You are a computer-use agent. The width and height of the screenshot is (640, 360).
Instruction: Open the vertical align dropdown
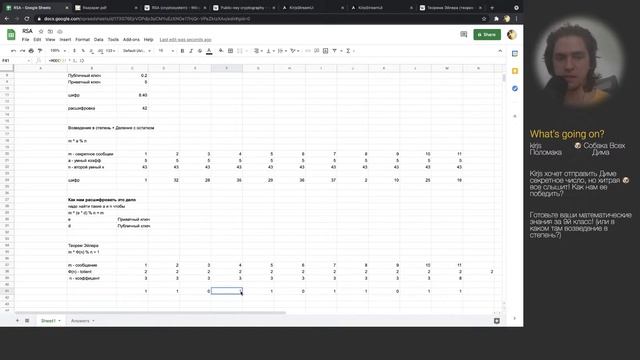coord(270,51)
